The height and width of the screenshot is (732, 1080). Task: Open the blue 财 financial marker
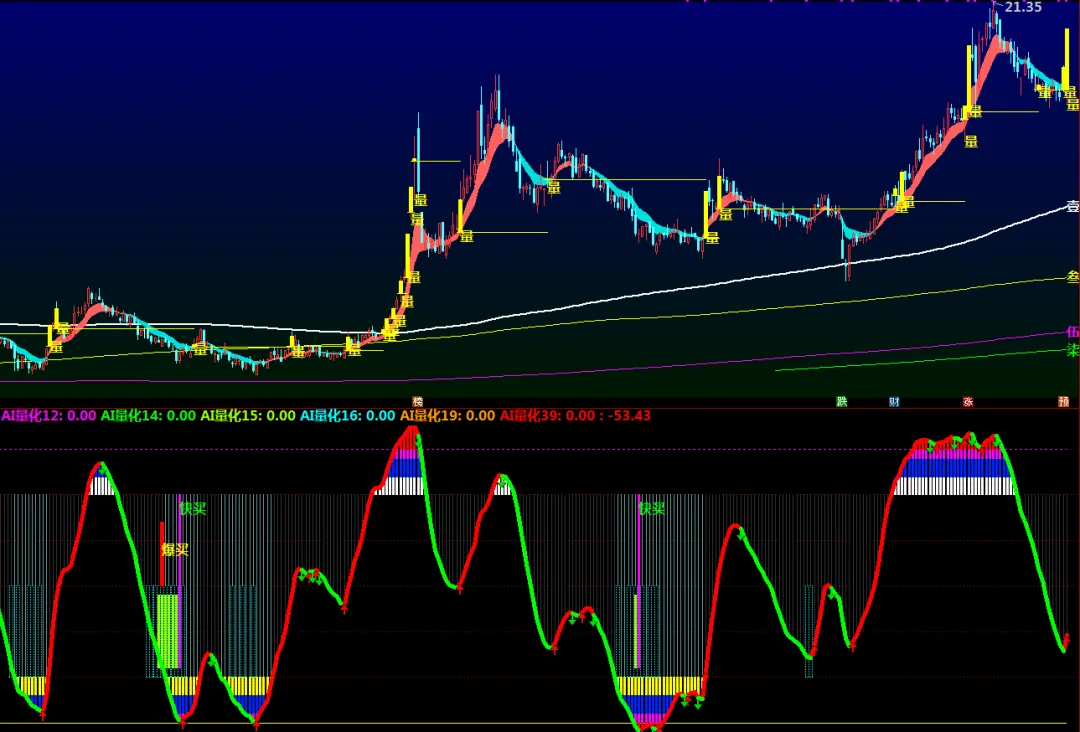tap(894, 401)
